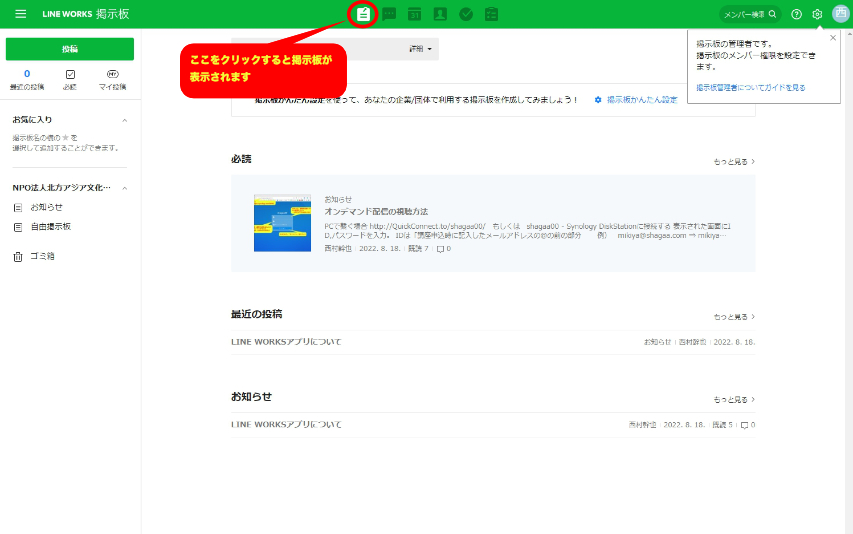The height and width of the screenshot is (534, 853).
Task: Open the オンデマンド配信 post thumbnail
Action: [283, 223]
